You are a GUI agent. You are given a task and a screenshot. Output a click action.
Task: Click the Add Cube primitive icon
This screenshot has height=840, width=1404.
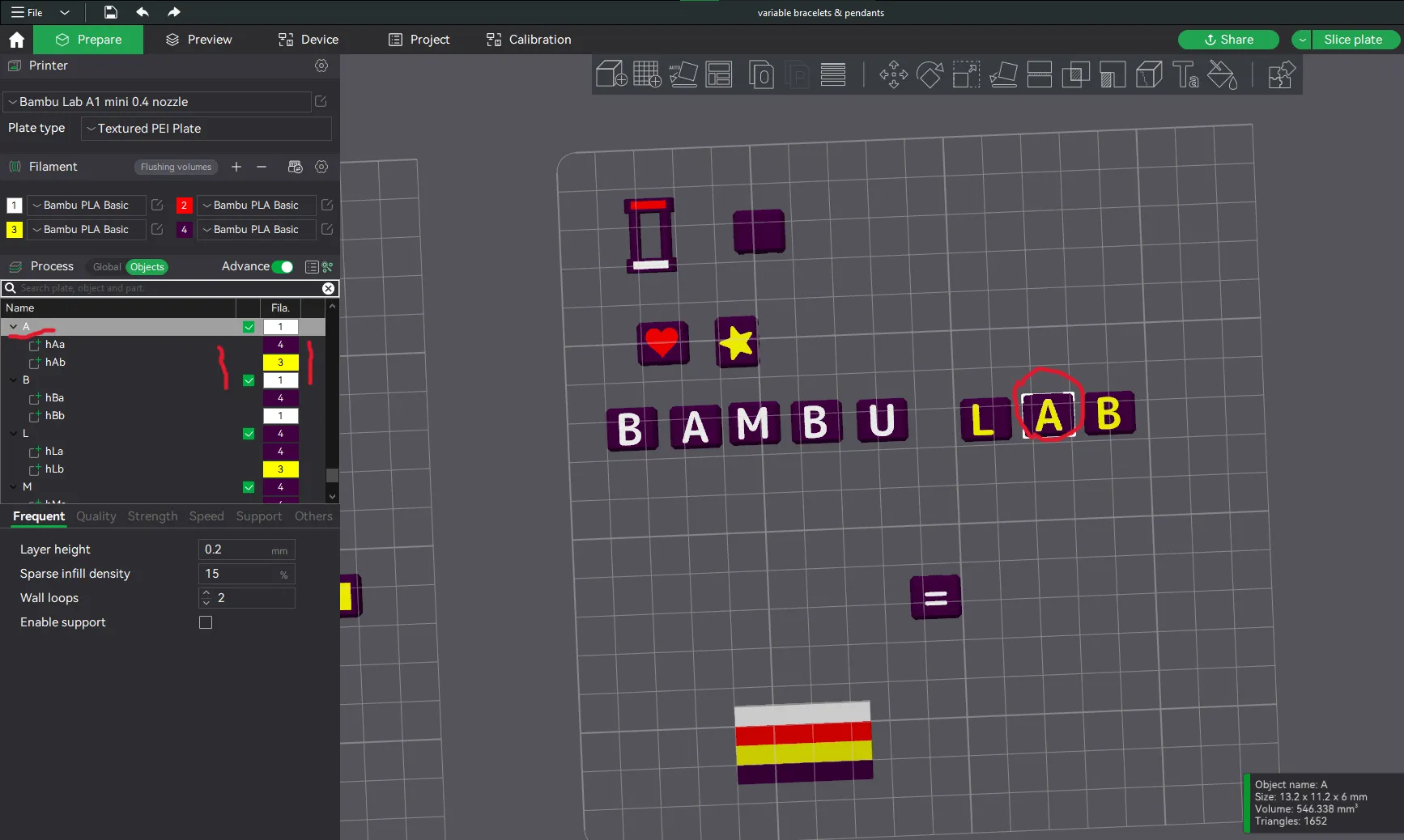(611, 74)
